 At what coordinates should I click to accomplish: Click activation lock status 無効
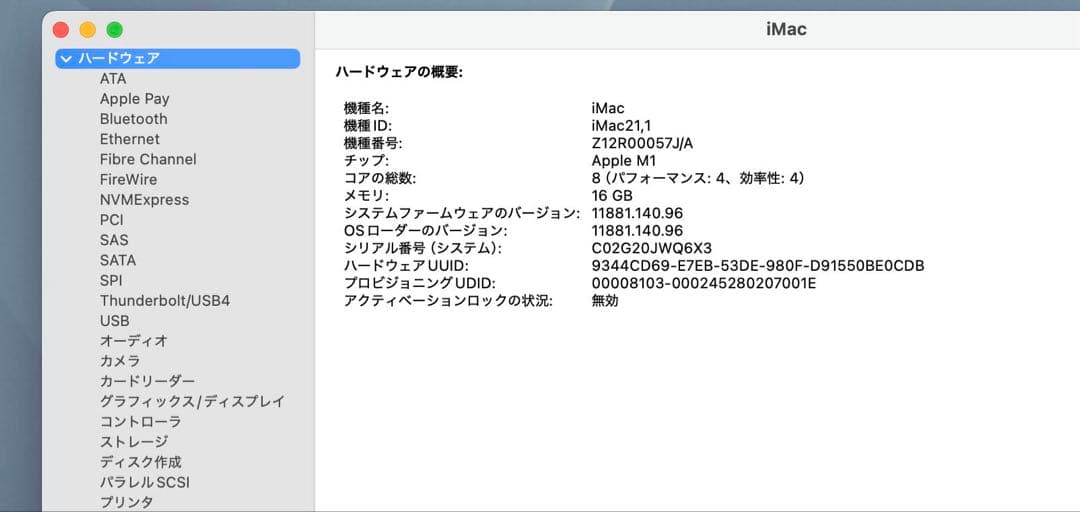tap(605, 301)
